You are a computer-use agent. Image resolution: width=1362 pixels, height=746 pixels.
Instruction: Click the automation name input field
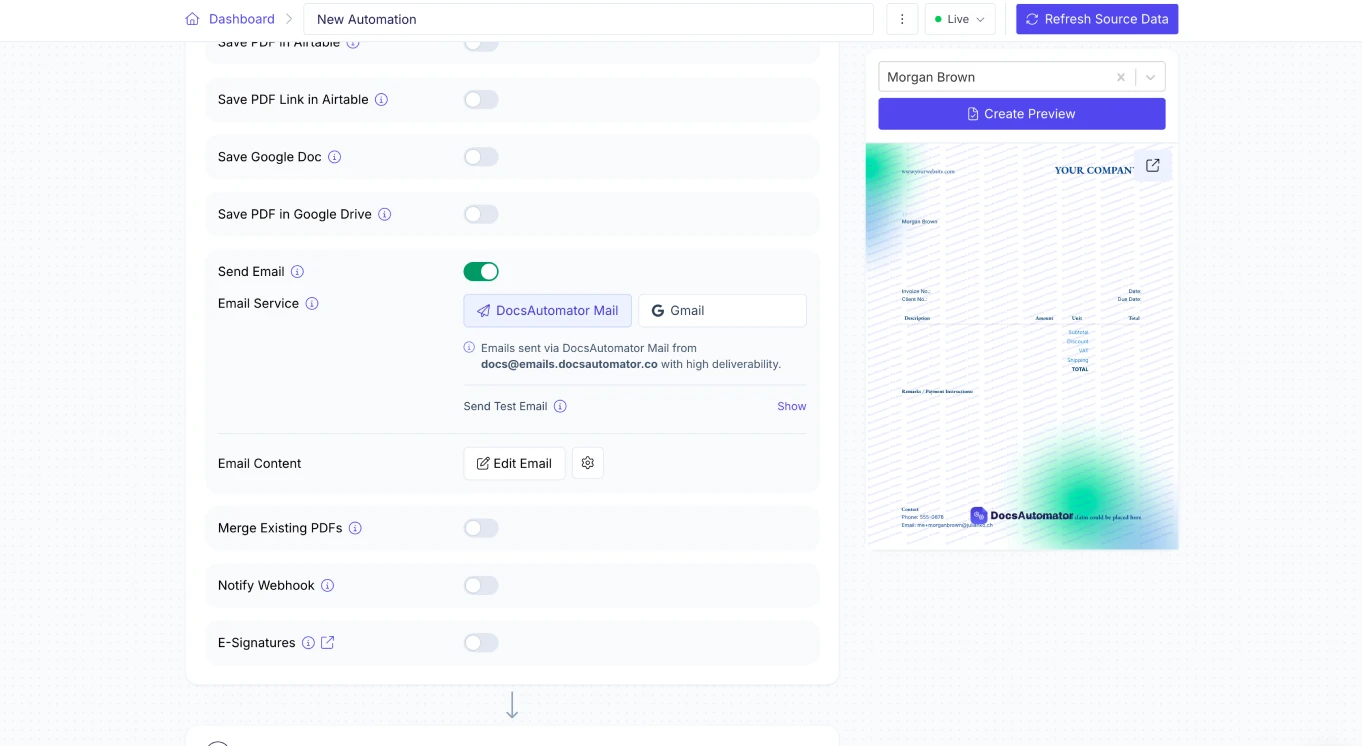pyautogui.click(x=588, y=19)
